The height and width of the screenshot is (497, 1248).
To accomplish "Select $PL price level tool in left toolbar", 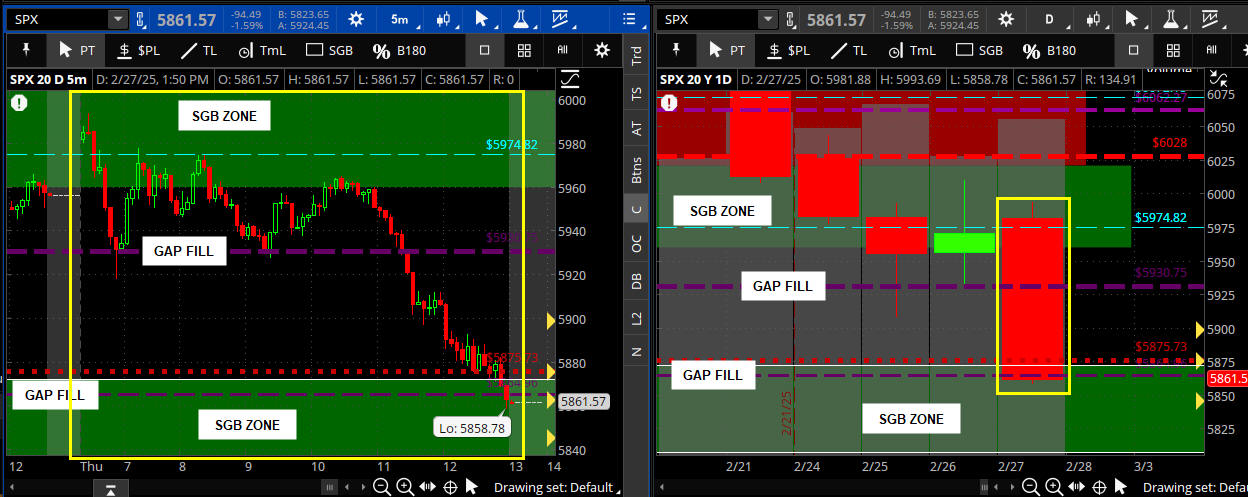I will 139,50.
